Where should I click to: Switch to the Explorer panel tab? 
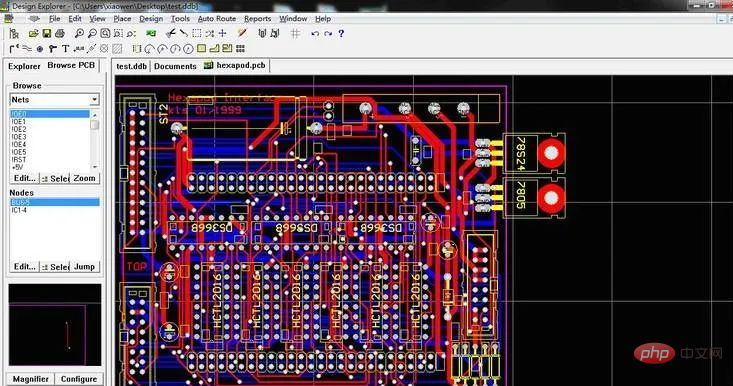24,66
